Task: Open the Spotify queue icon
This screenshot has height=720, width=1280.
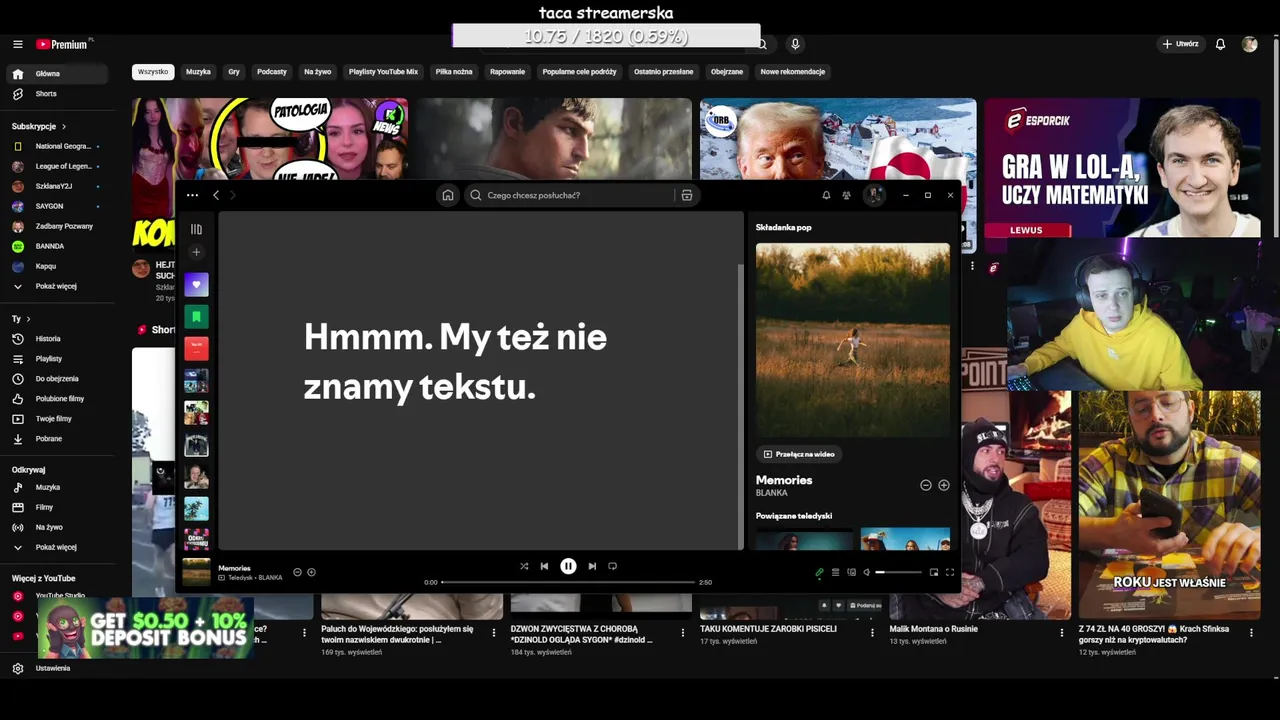Action: pos(835,572)
